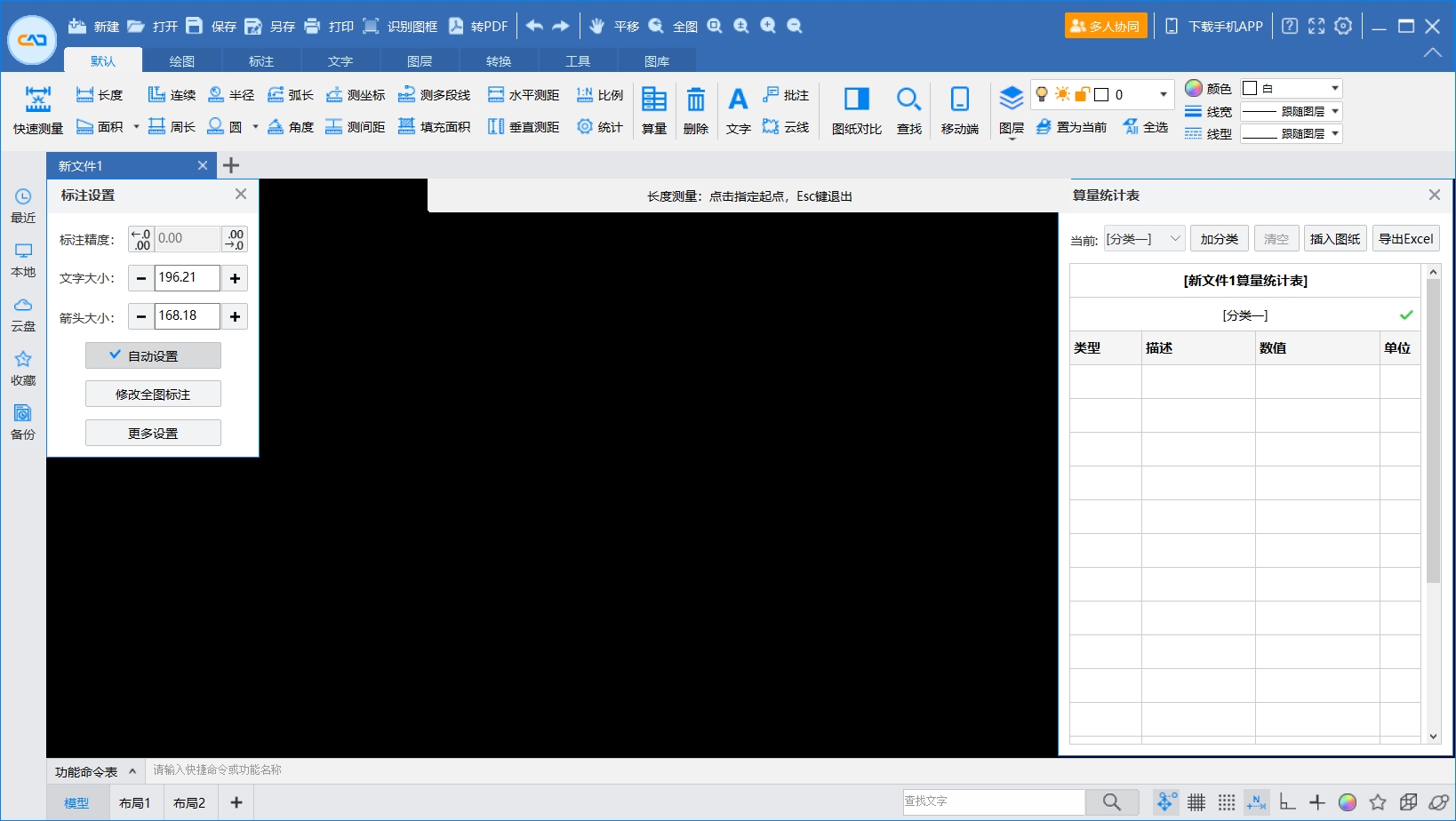Toggle ortho mode in status bar
Viewport: 1456px width, 821px height.
(1287, 802)
